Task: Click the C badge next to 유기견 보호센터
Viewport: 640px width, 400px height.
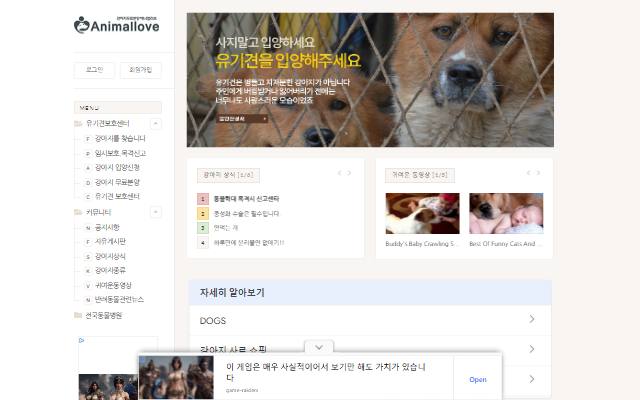Action: 88,197
